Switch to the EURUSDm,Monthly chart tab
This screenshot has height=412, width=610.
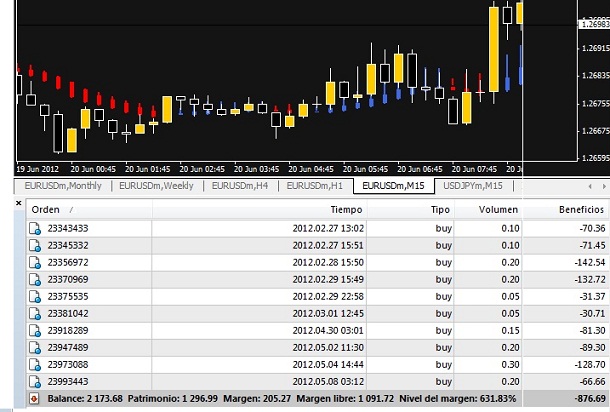(62, 185)
